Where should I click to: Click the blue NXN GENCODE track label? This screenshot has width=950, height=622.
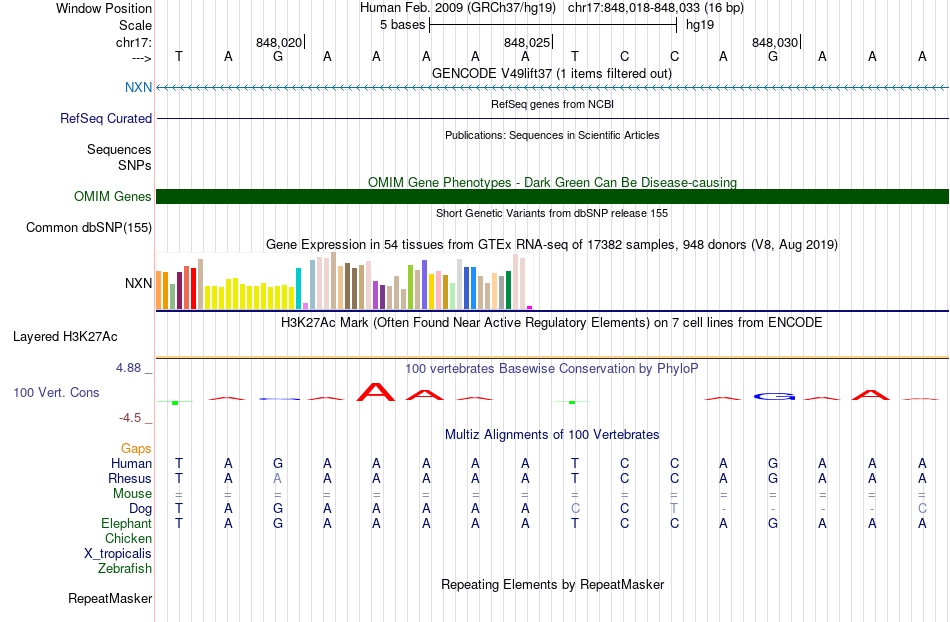point(138,87)
